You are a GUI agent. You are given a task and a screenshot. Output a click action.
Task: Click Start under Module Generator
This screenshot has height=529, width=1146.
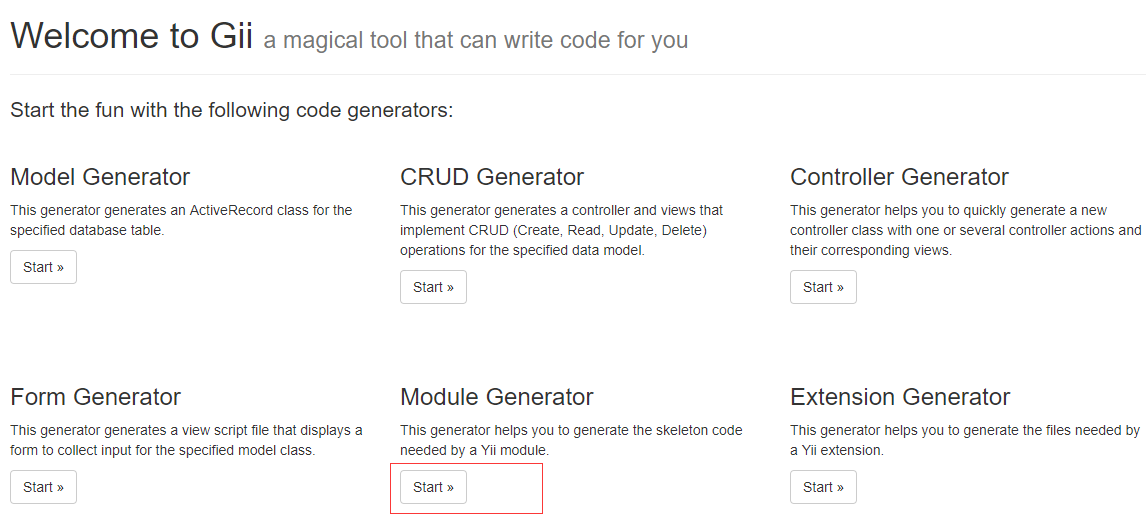(433, 487)
